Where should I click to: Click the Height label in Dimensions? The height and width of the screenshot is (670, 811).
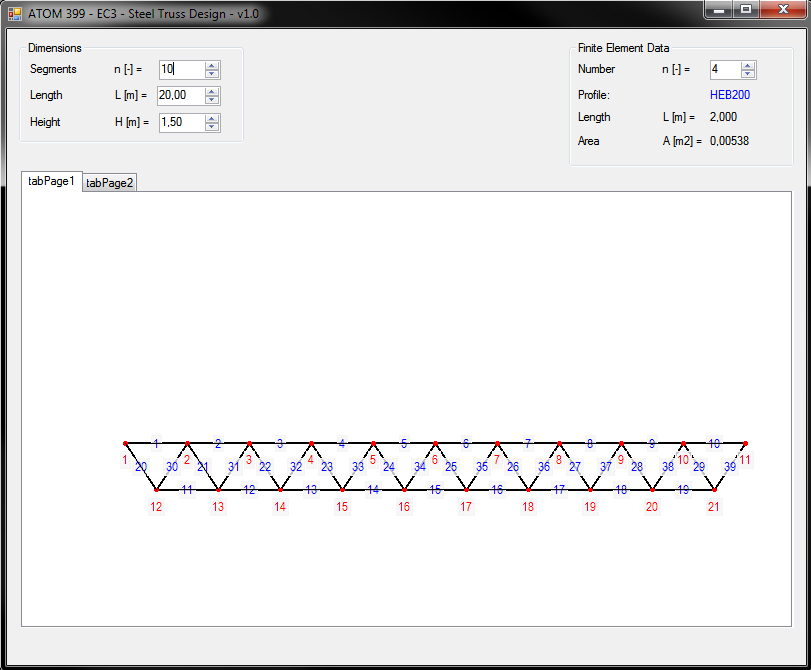pos(45,122)
